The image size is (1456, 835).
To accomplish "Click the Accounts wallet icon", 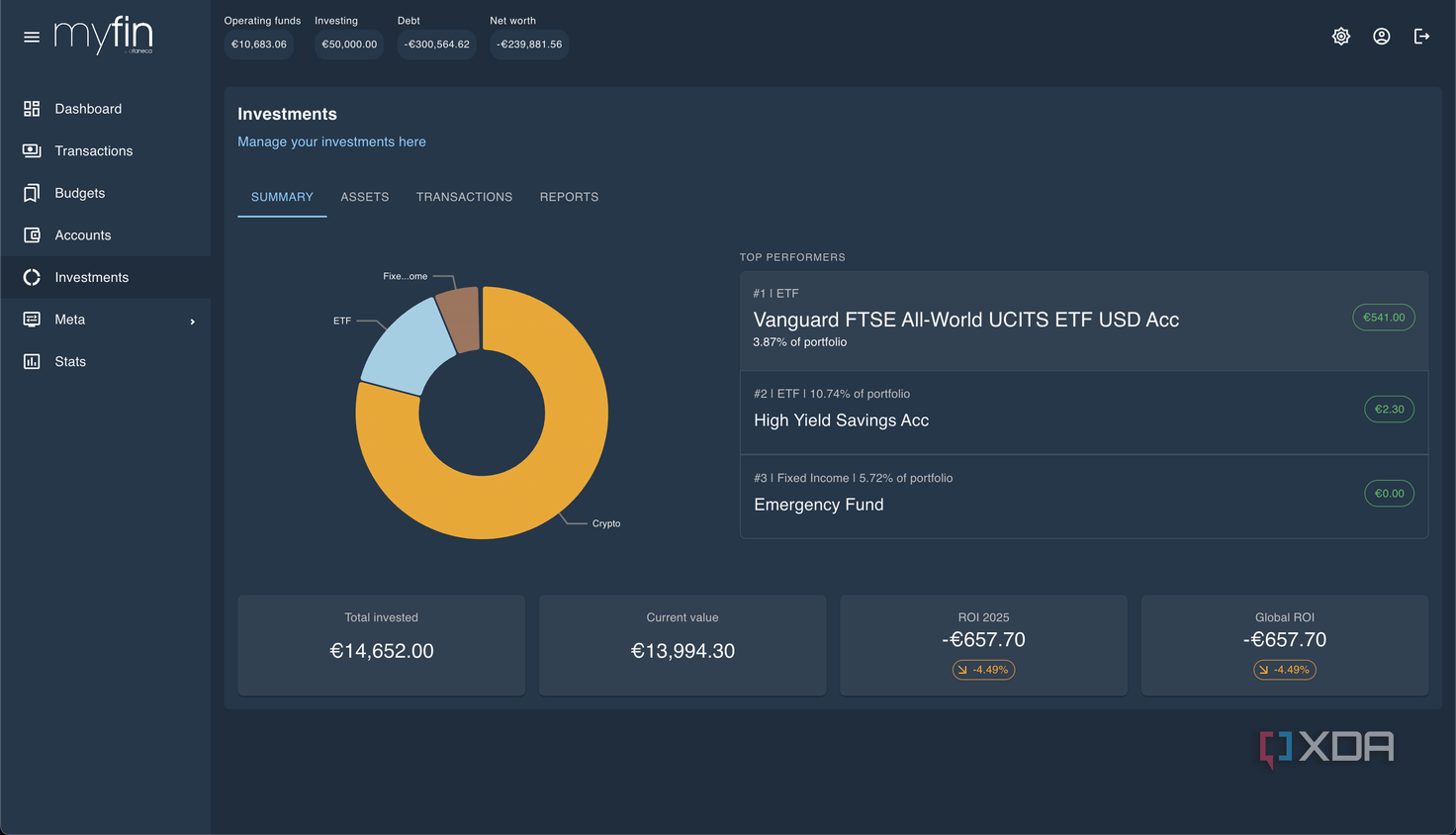I will (x=32, y=235).
